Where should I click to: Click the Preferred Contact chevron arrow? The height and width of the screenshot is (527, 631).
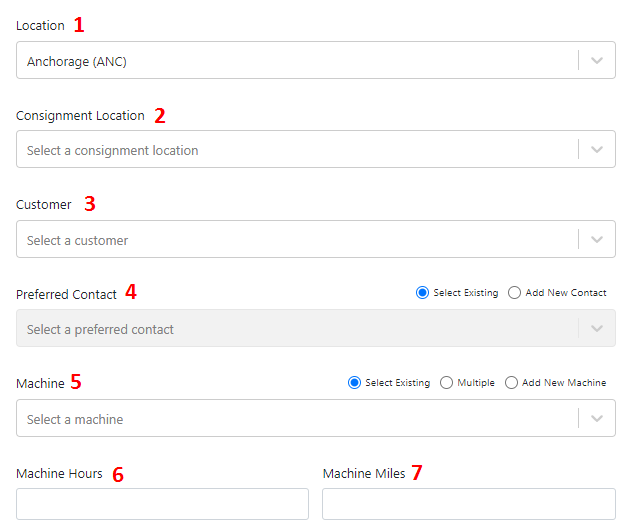(597, 328)
